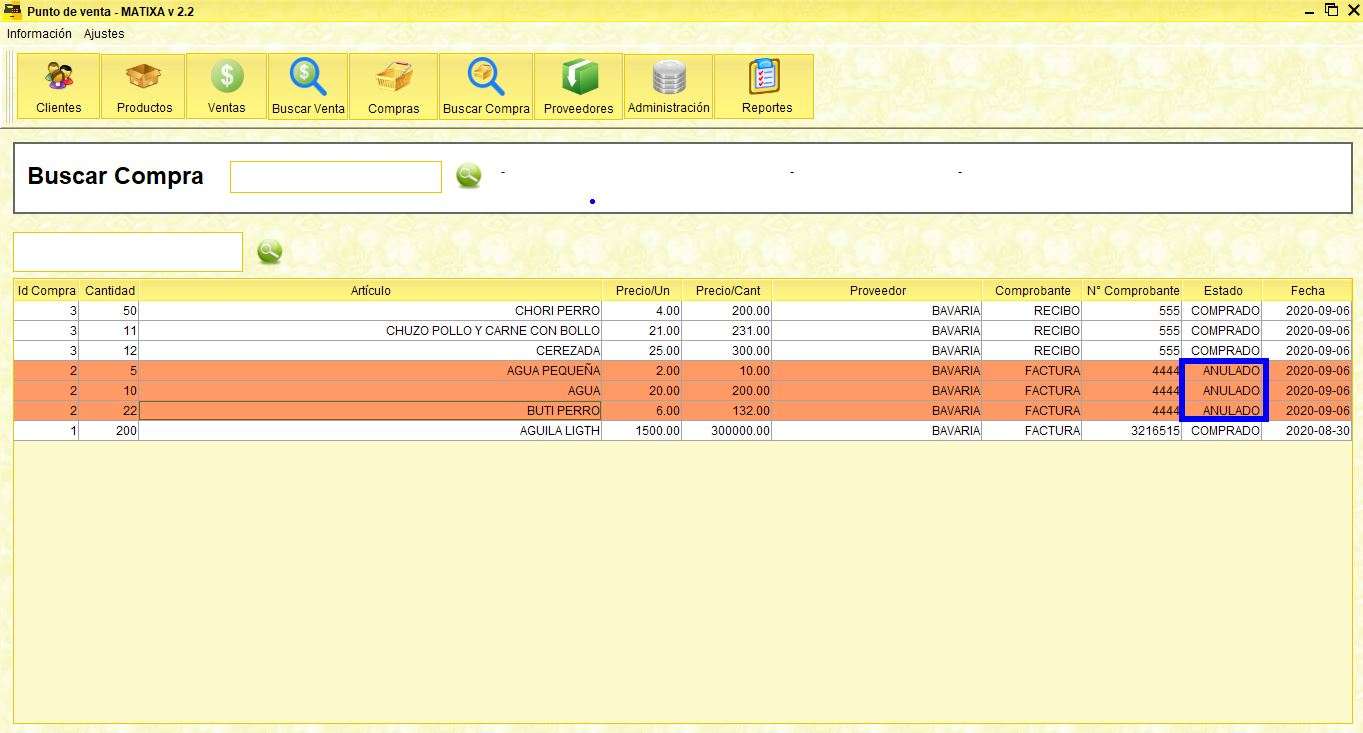Open the Reportes module
1363x733 pixels.
(x=764, y=85)
